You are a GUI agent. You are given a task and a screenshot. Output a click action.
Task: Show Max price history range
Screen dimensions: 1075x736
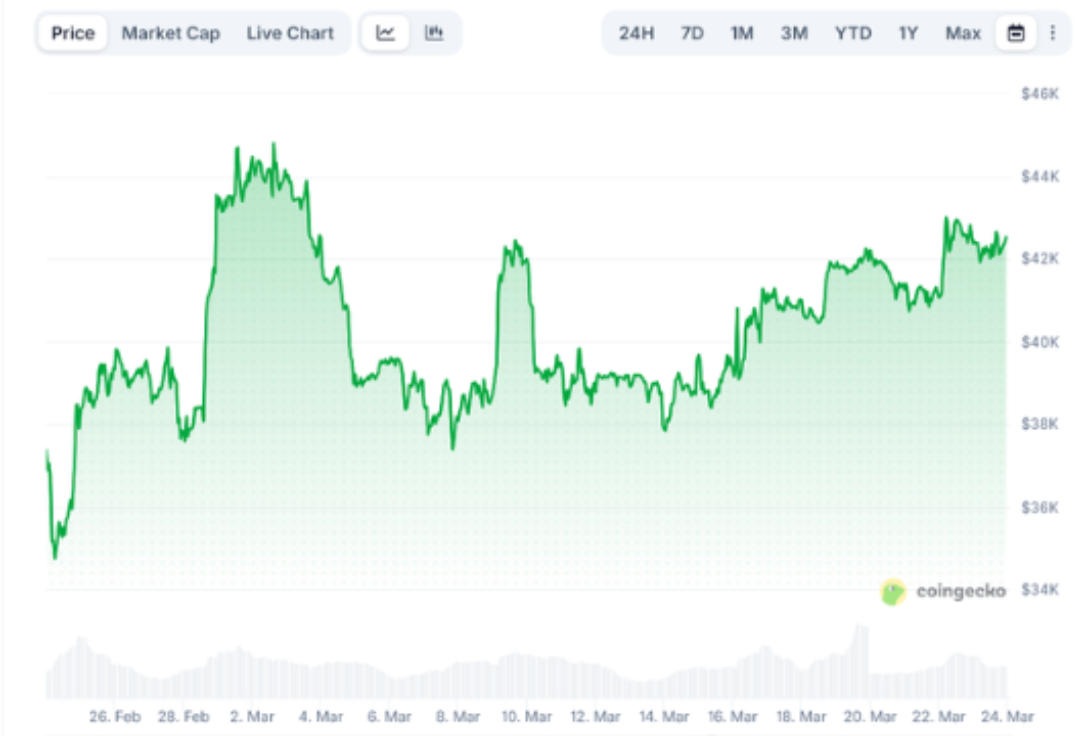point(963,33)
